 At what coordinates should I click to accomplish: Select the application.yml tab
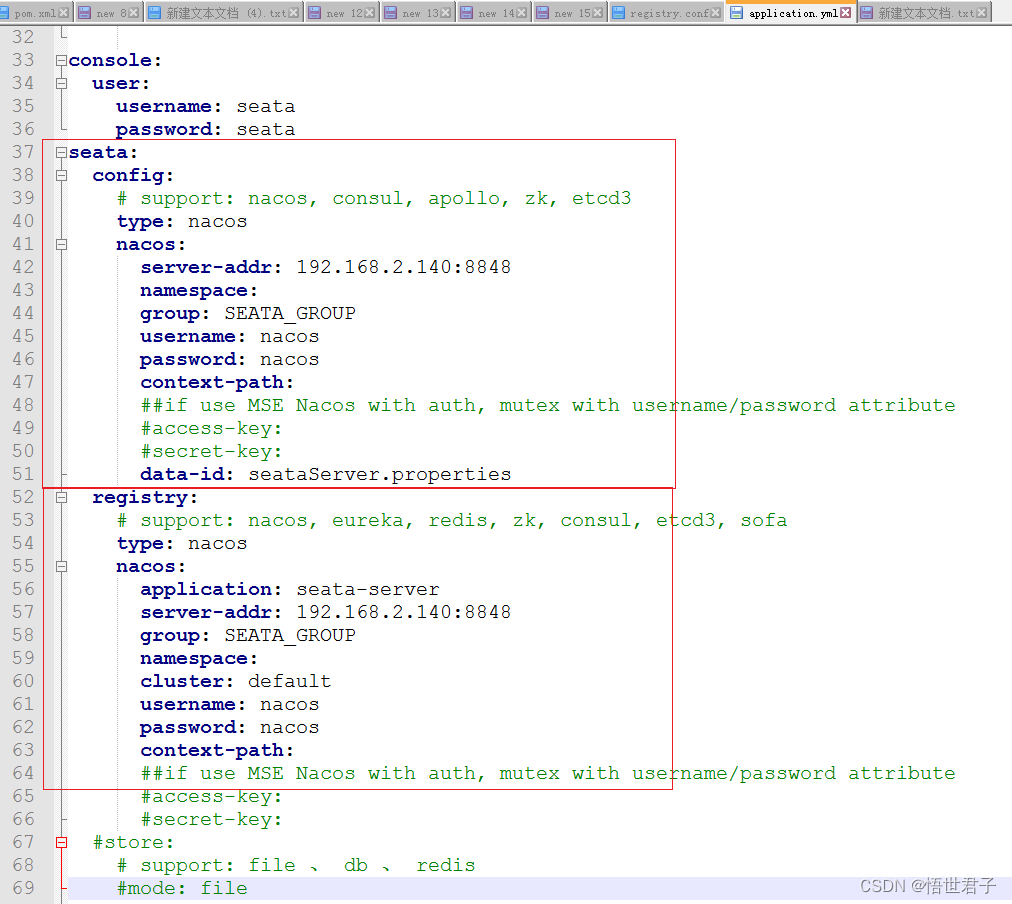tap(791, 13)
